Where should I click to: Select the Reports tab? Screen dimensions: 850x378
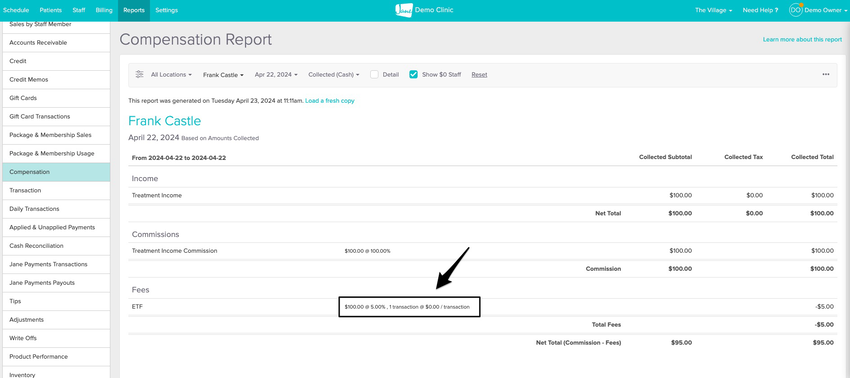pos(134,10)
